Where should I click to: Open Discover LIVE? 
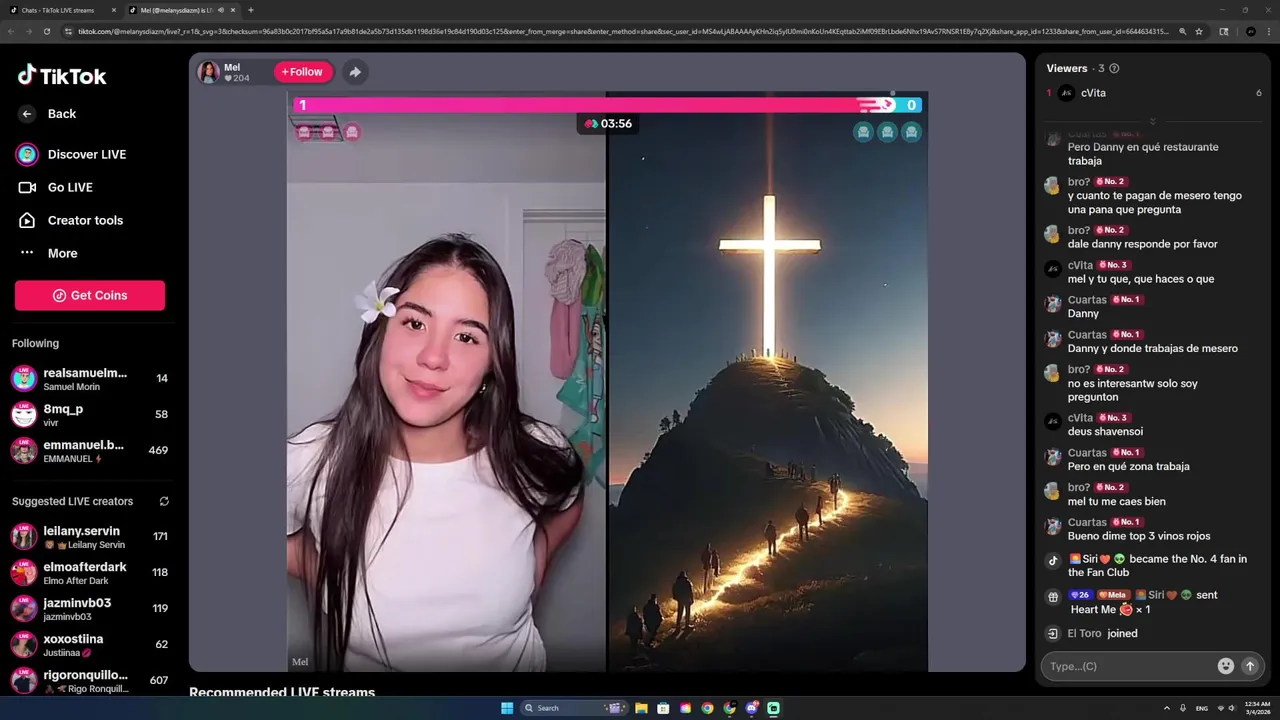coord(86,154)
